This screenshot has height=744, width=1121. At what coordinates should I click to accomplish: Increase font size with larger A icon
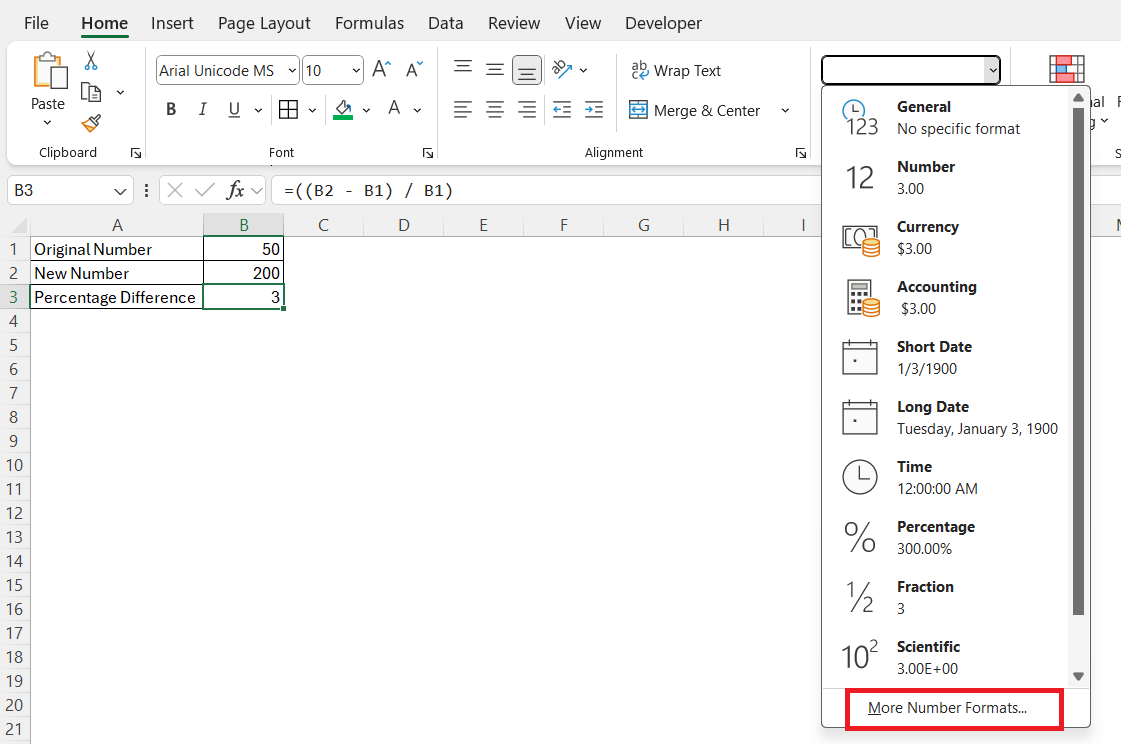coord(382,69)
